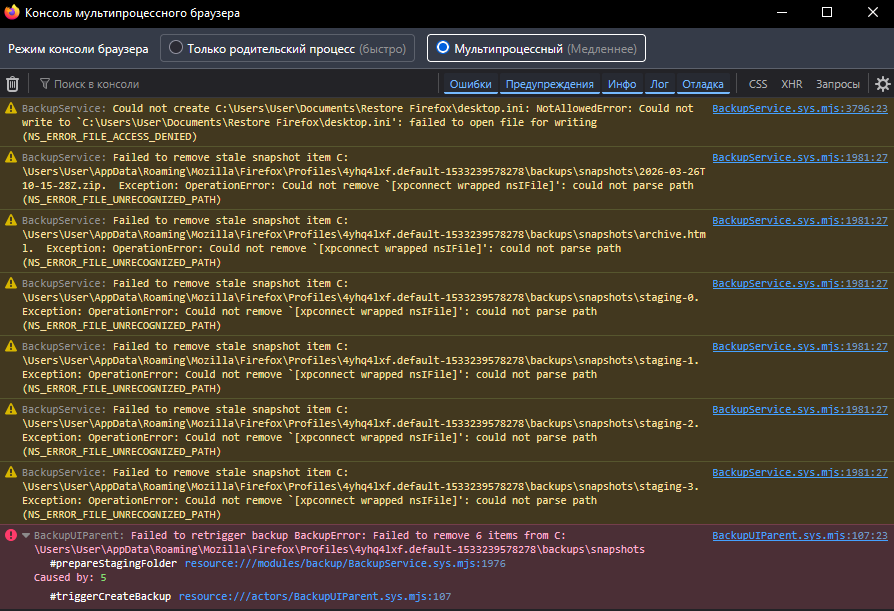Toggle the Инфо filter button
Viewport: 894px width, 611px height.
point(622,84)
